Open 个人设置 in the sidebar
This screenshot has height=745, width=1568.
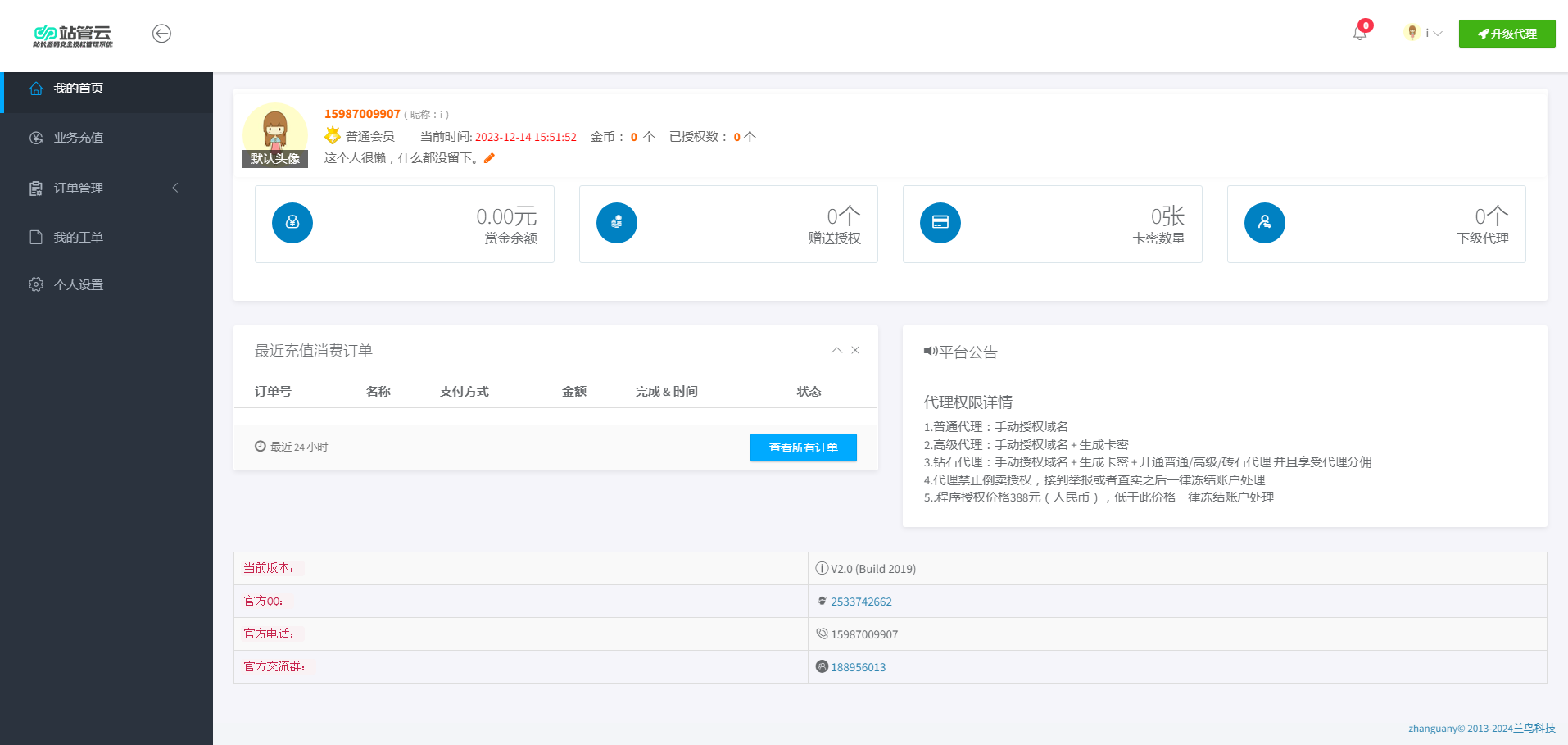pos(79,284)
